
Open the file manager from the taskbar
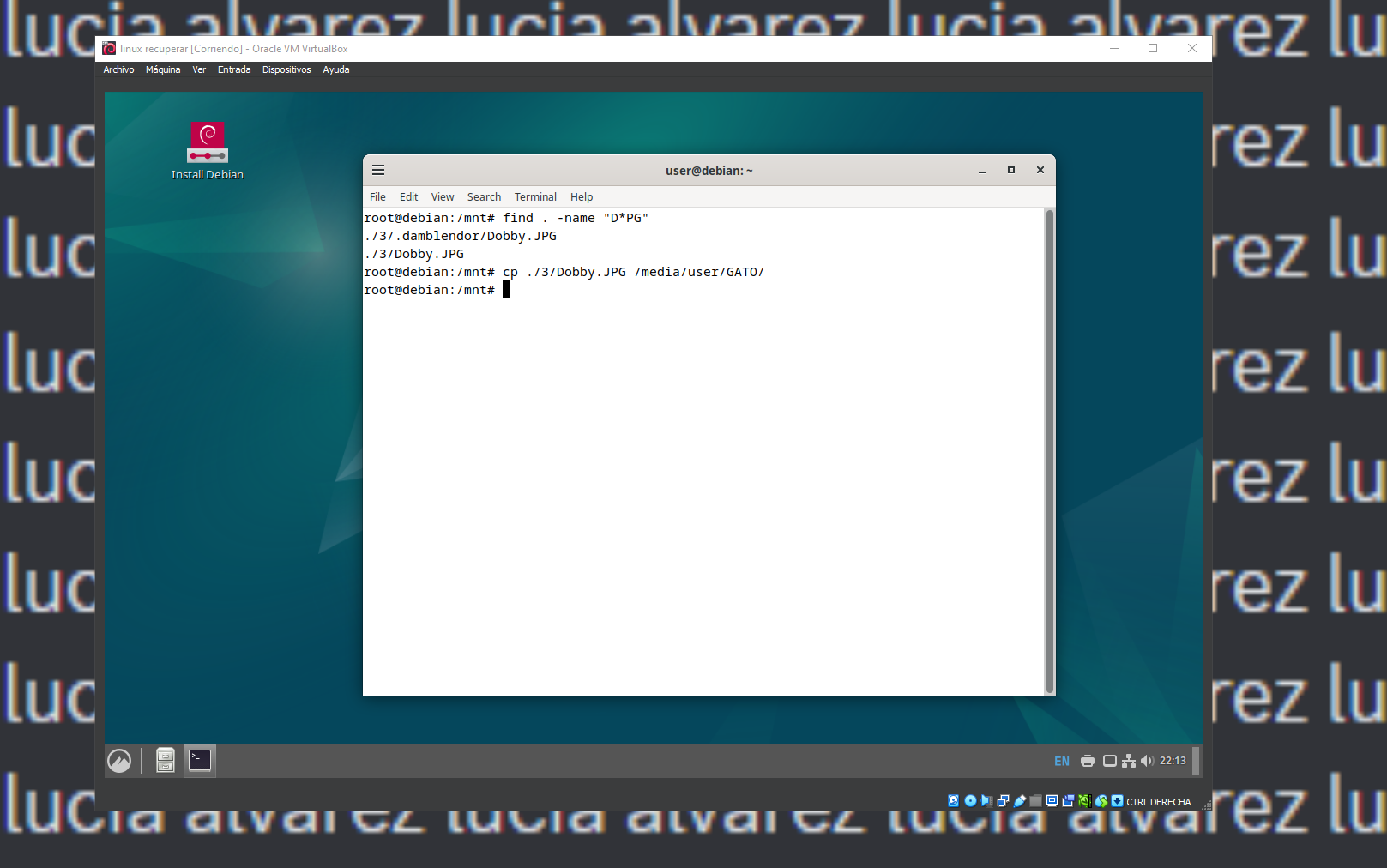[x=164, y=760]
